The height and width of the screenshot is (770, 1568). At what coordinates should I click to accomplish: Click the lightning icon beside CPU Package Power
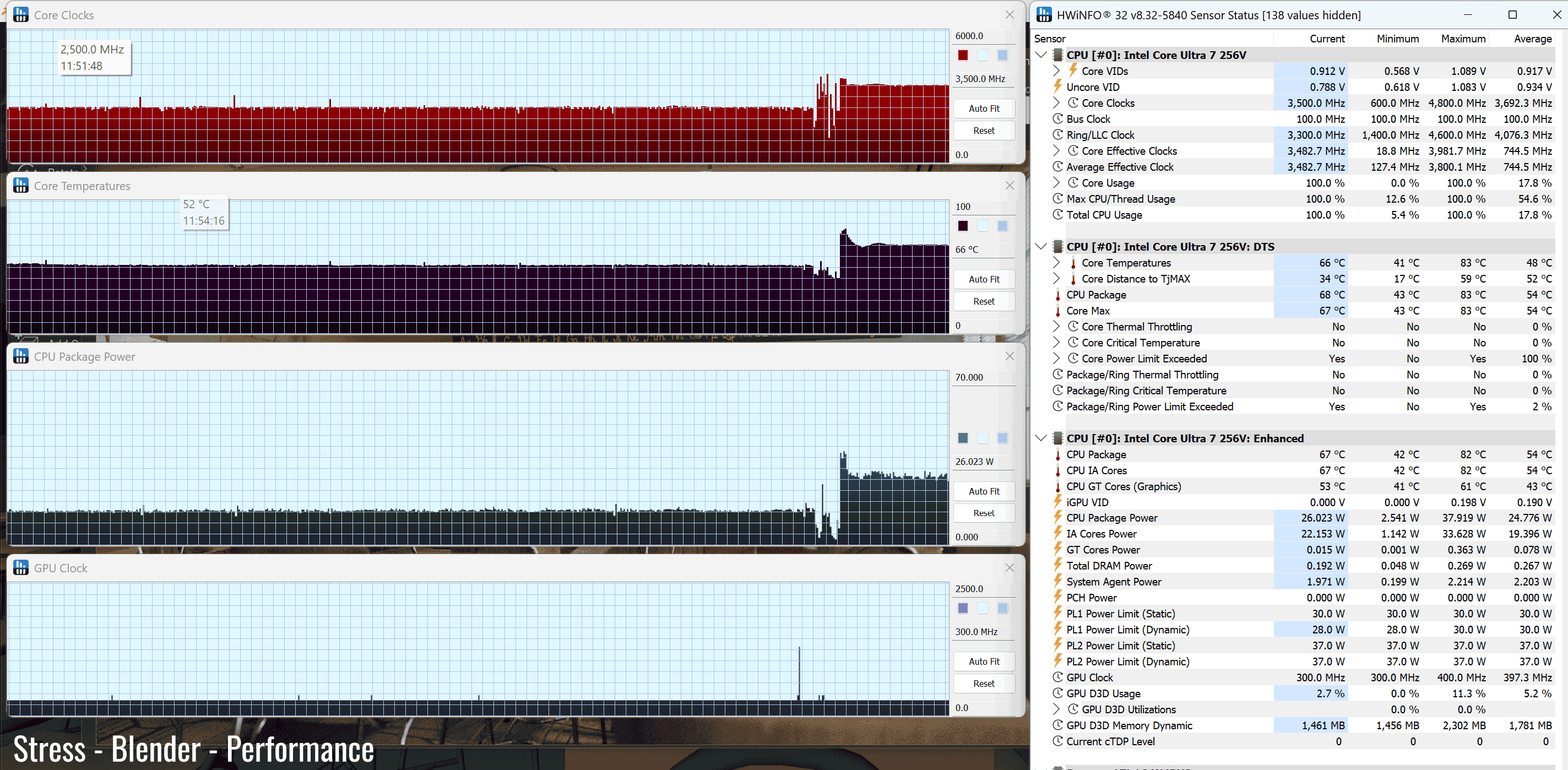pyautogui.click(x=1058, y=518)
